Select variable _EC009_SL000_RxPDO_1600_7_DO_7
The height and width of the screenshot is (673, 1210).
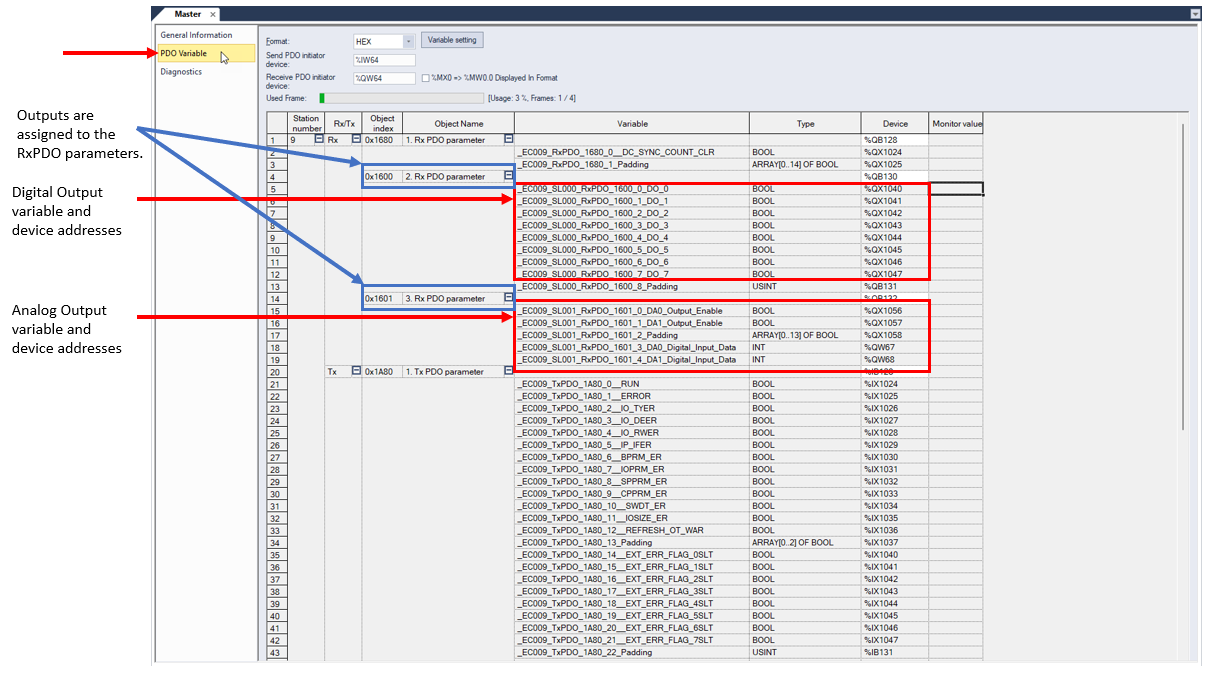coord(632,274)
